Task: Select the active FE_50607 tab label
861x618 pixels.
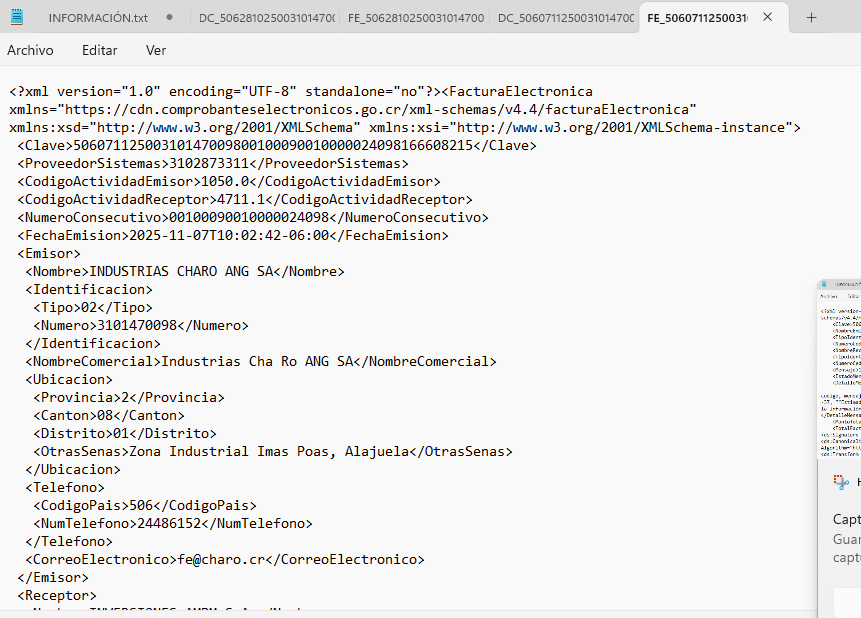Action: (x=698, y=18)
